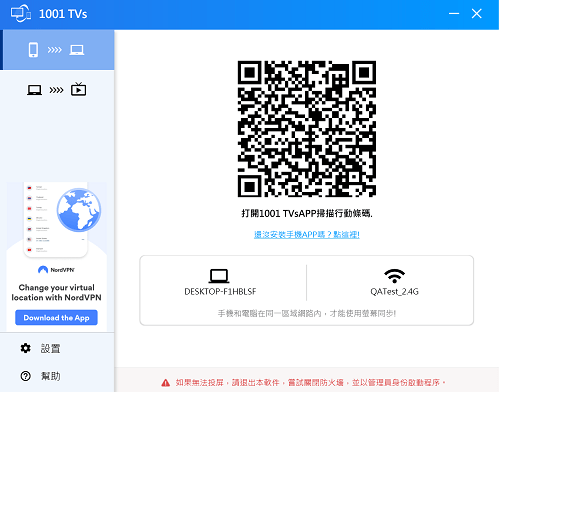Image resolution: width=577 pixels, height=532 pixels.
Task: Click the 1001 TVs title text
Action: [63, 14]
